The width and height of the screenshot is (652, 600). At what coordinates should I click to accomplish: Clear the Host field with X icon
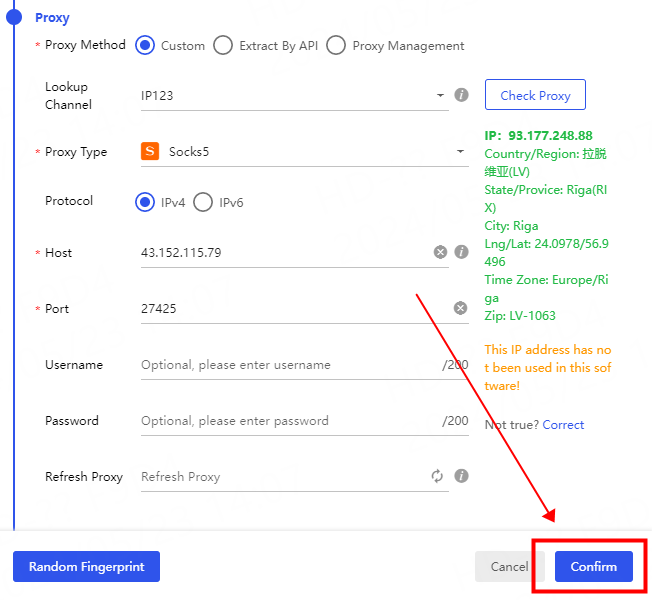440,252
